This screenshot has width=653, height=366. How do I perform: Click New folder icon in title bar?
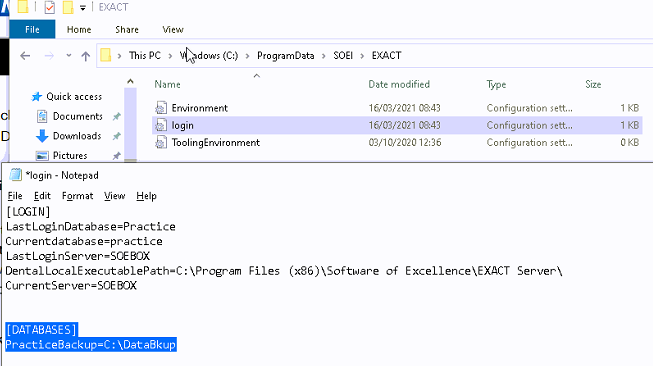coord(67,7)
